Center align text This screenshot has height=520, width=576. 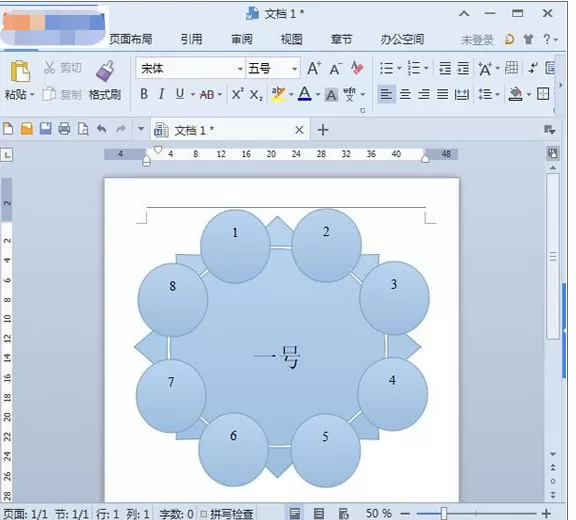tap(405, 94)
